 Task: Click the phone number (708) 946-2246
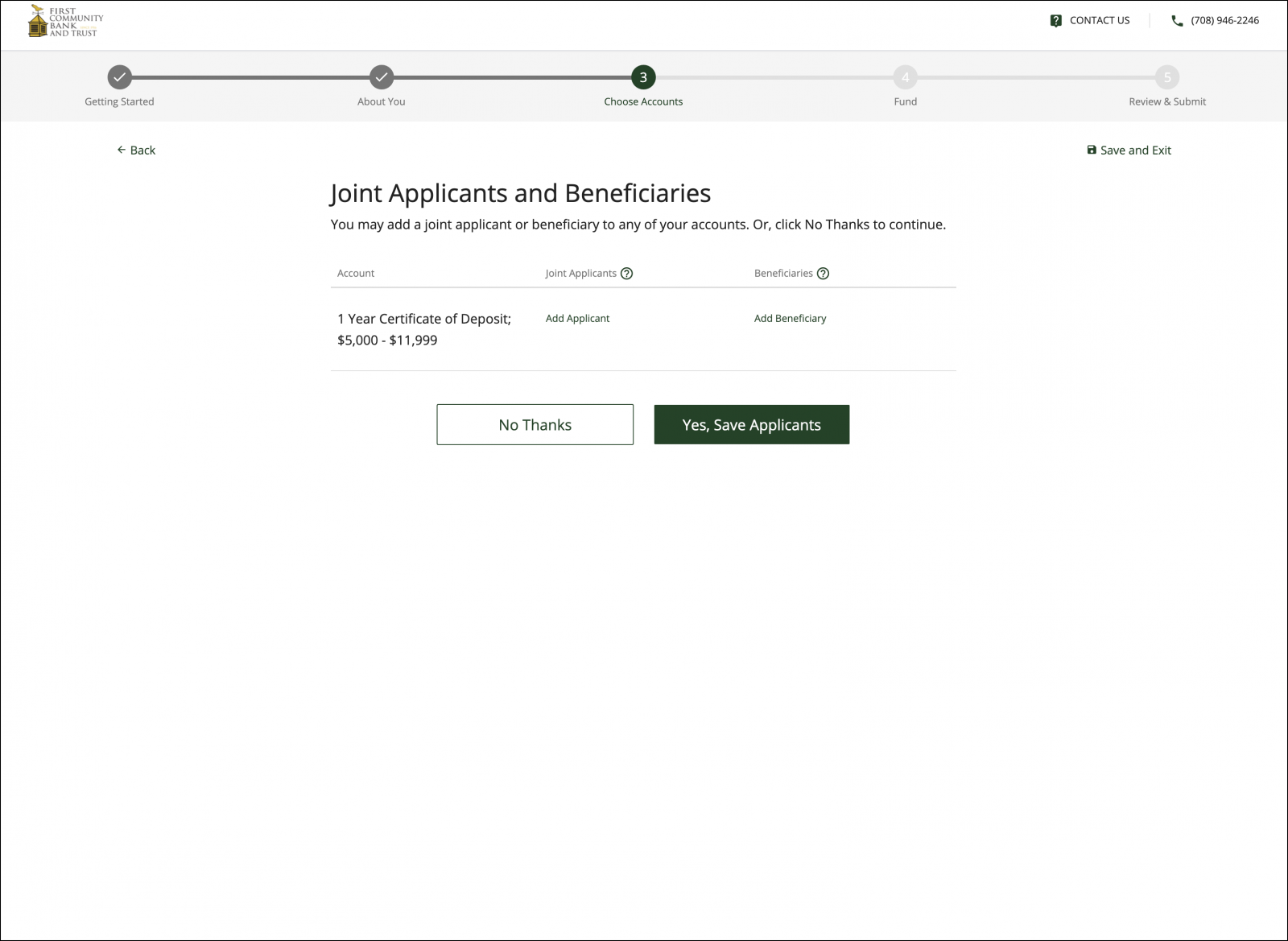pos(1224,21)
